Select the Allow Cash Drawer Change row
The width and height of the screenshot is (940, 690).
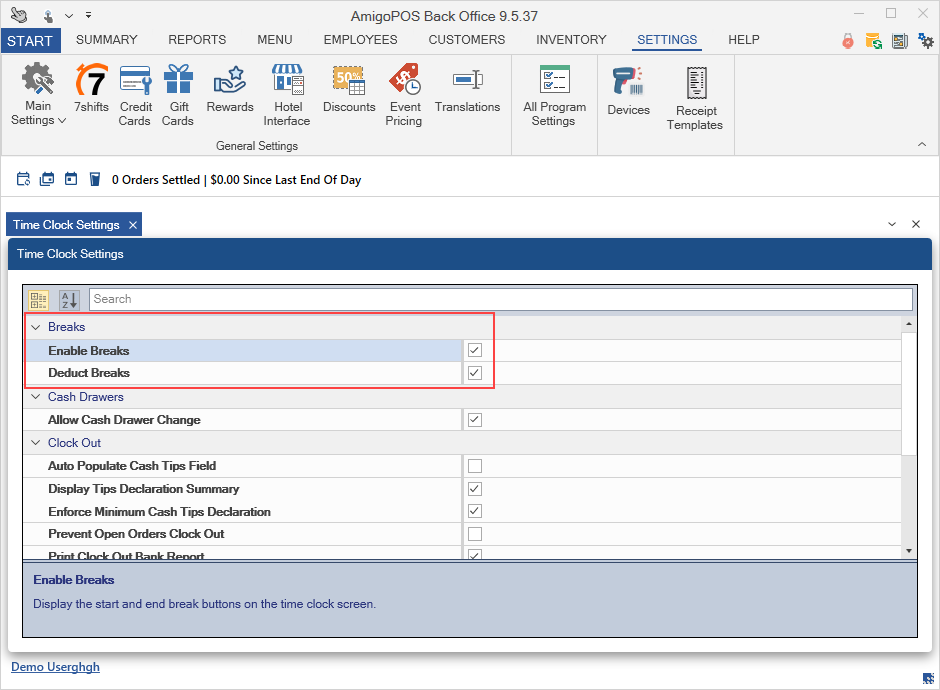pos(462,420)
